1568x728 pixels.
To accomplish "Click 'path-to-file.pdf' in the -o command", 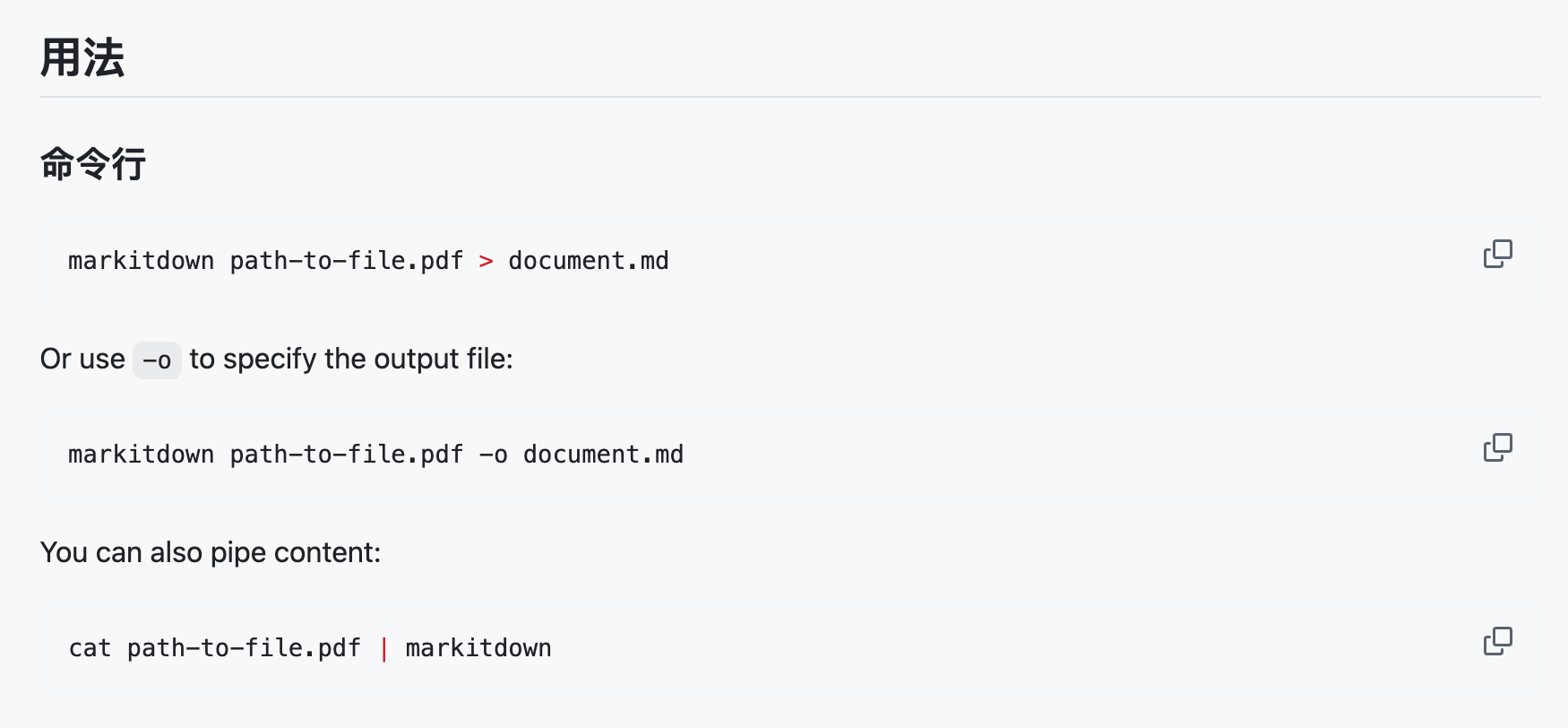I will click(347, 455).
